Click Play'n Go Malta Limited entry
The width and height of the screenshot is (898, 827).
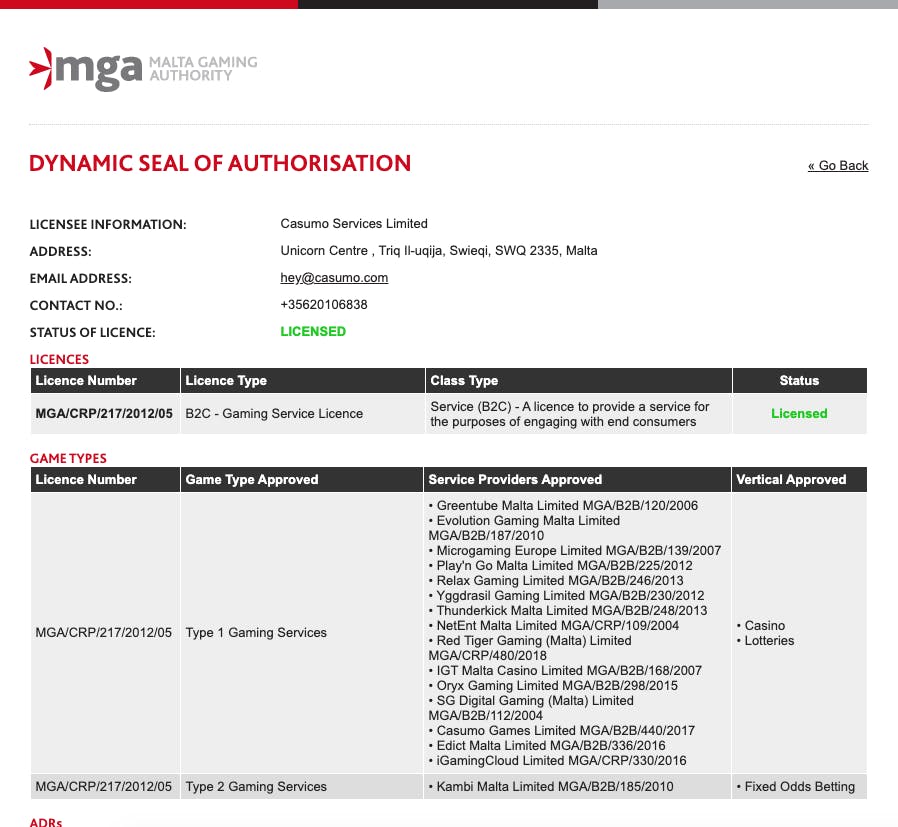point(561,566)
